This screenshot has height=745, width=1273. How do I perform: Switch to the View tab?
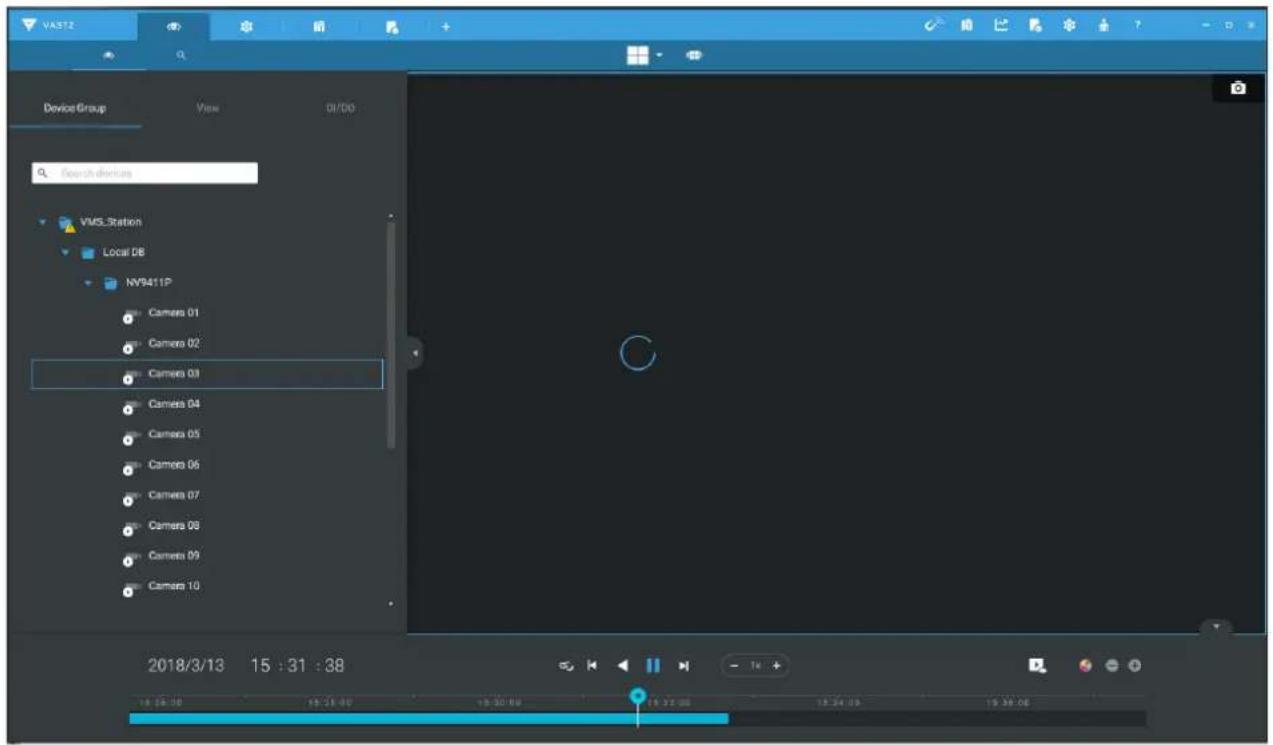pos(208,108)
